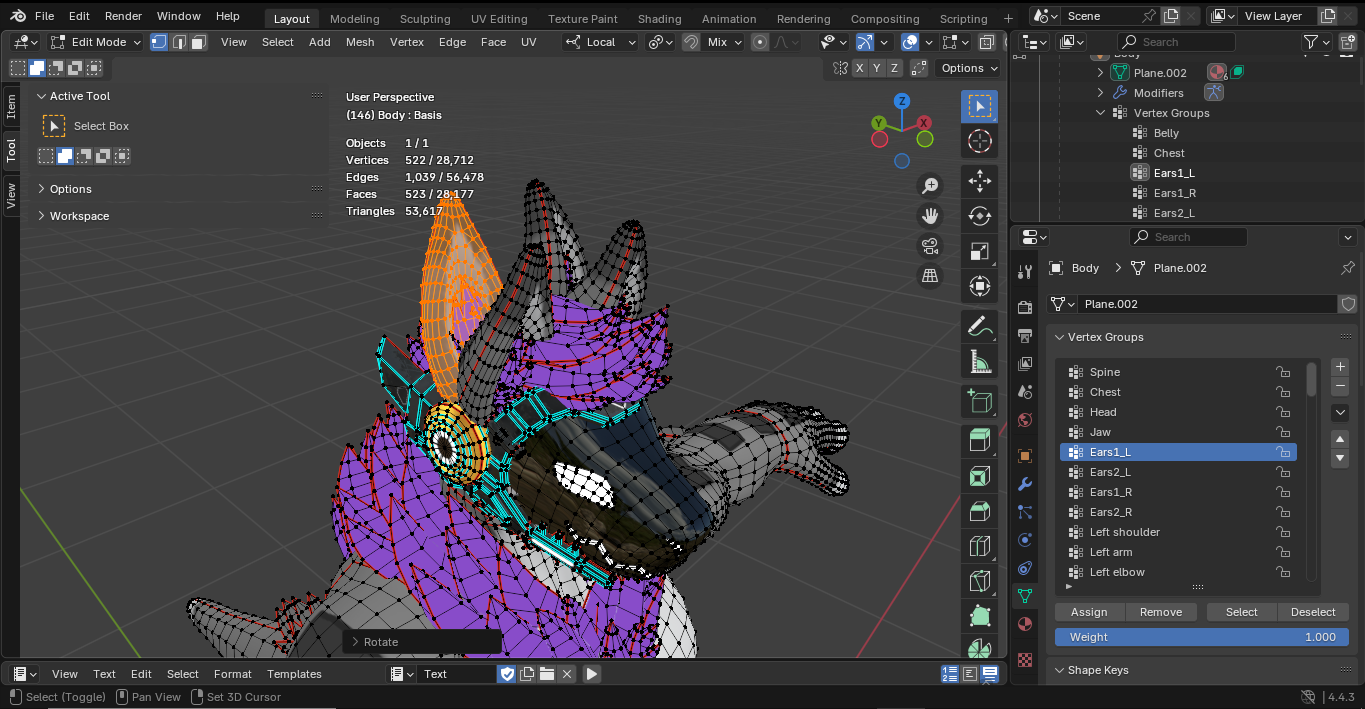
Task: Switch to the Sculpting workspace tab
Action: point(427,19)
